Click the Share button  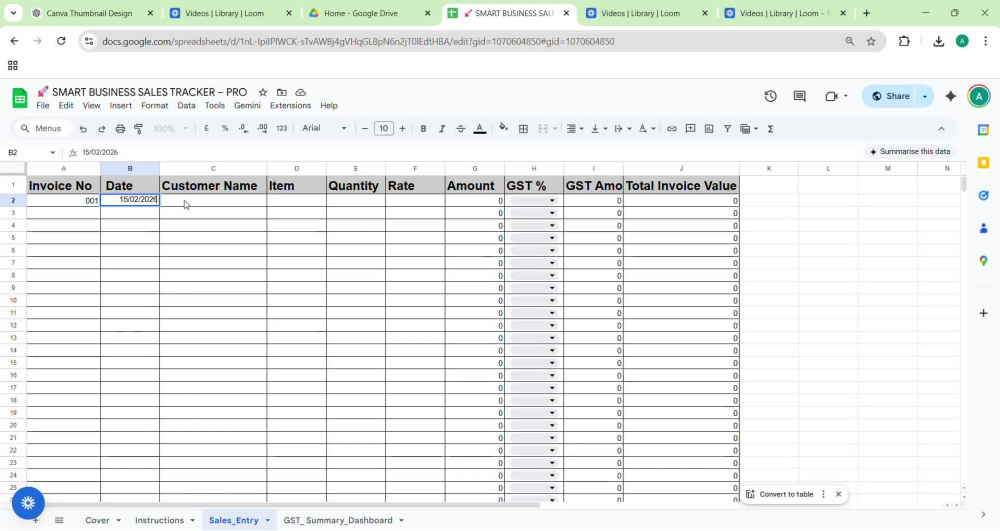pyautogui.click(x=890, y=96)
